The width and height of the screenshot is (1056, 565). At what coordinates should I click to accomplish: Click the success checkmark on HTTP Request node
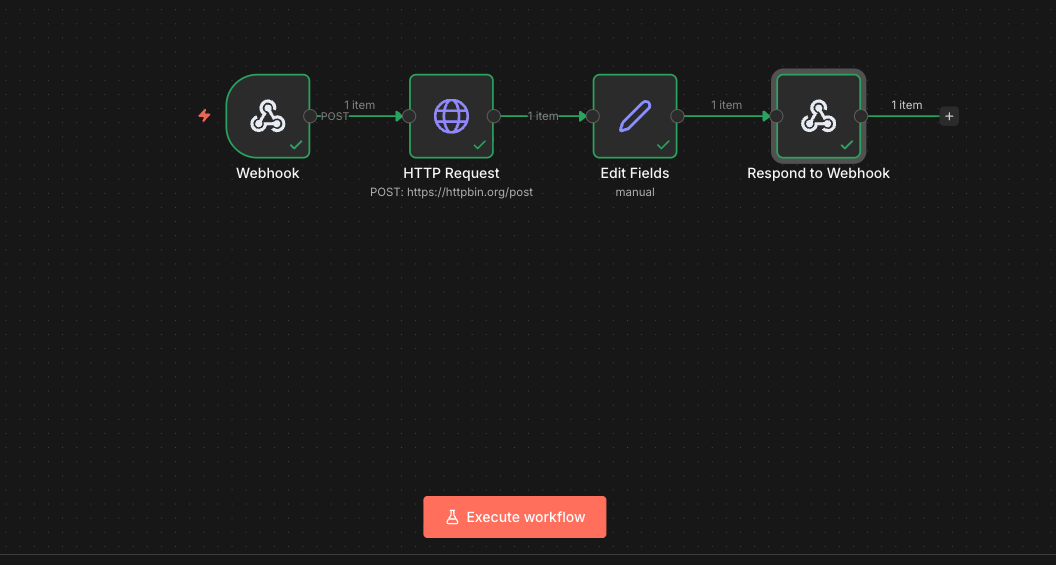(479, 145)
